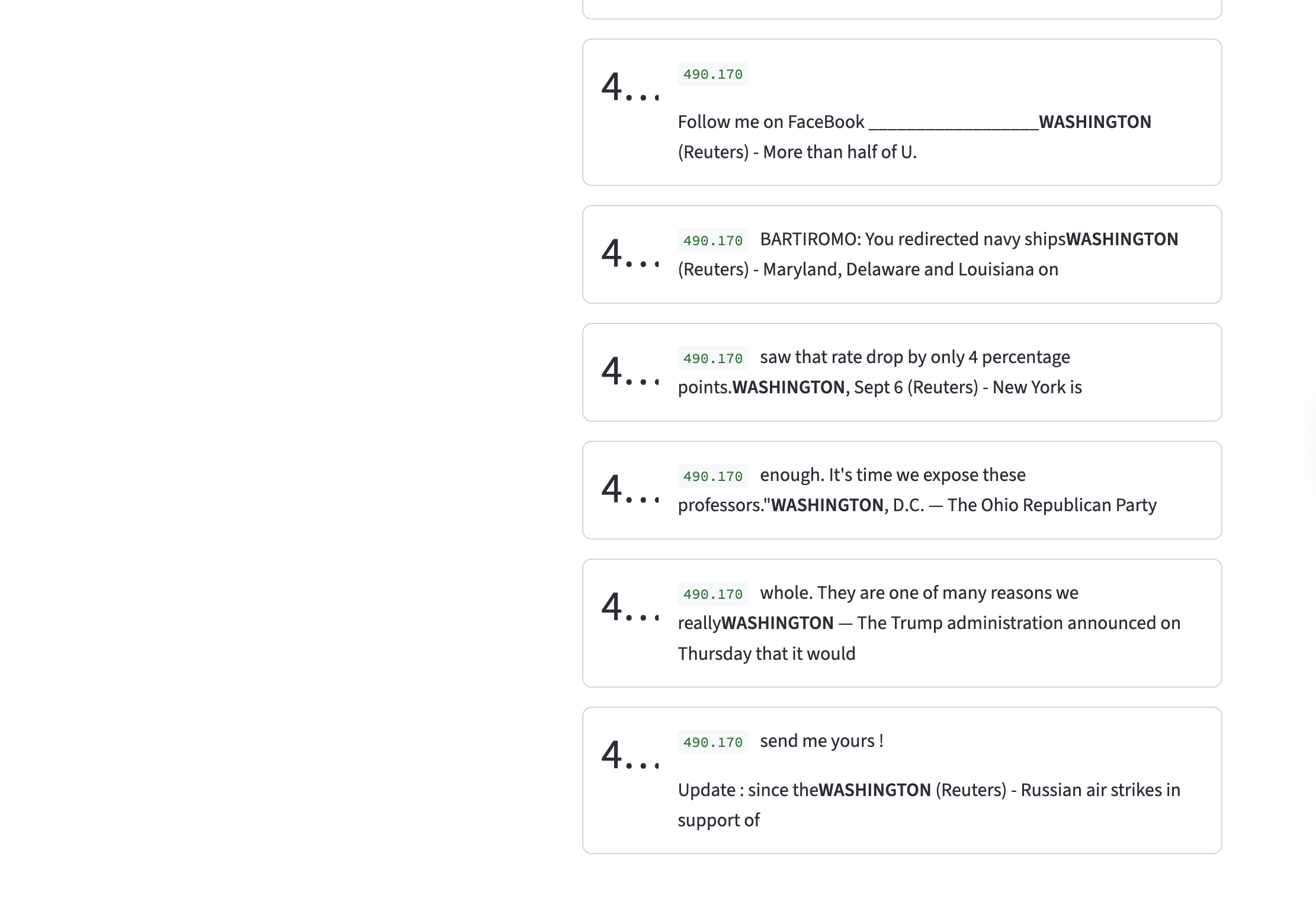Click bold WASHINGTON before "The Trump administration"
Viewport: 1316px width, 911px height.
coord(777,623)
